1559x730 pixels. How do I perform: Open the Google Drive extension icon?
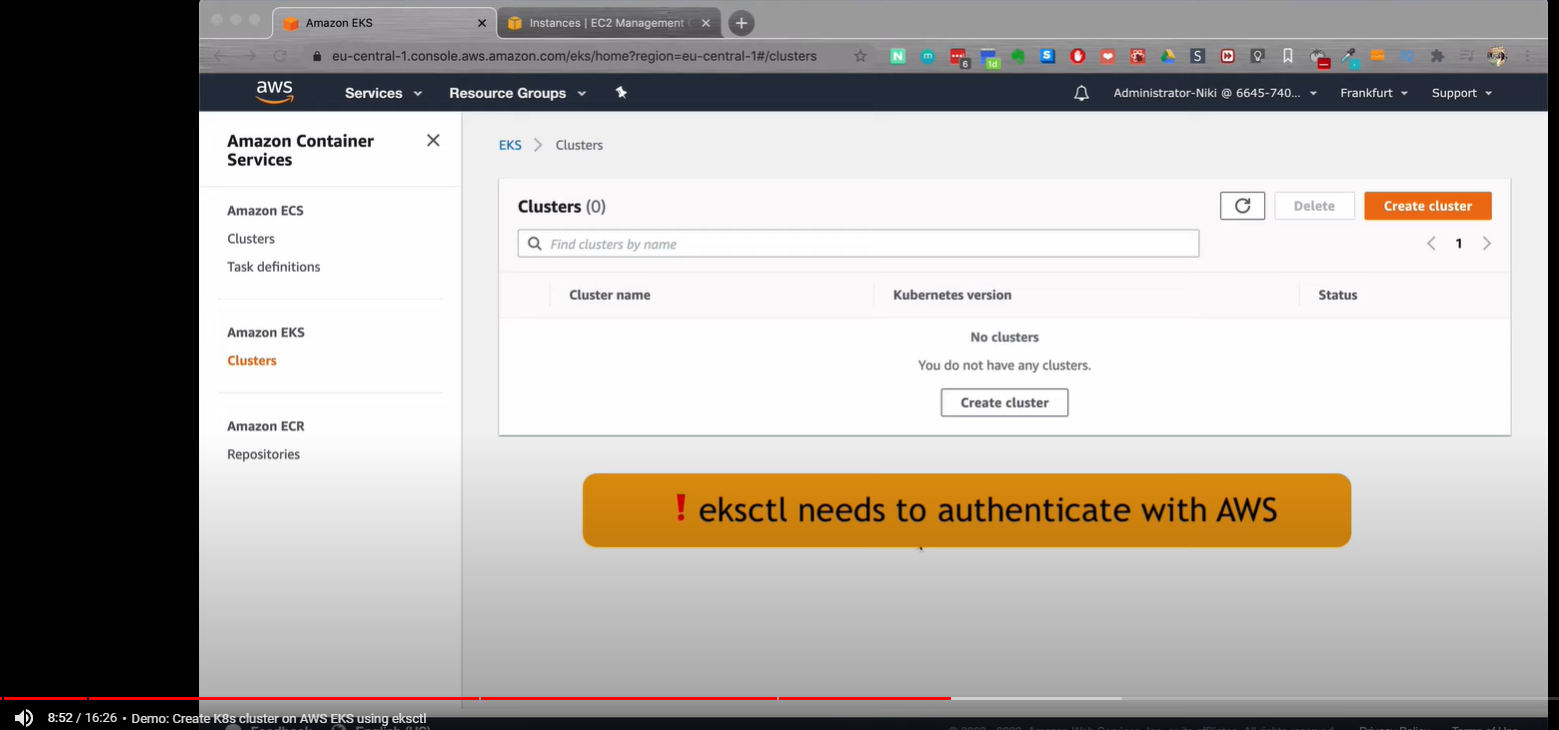[x=1168, y=56]
